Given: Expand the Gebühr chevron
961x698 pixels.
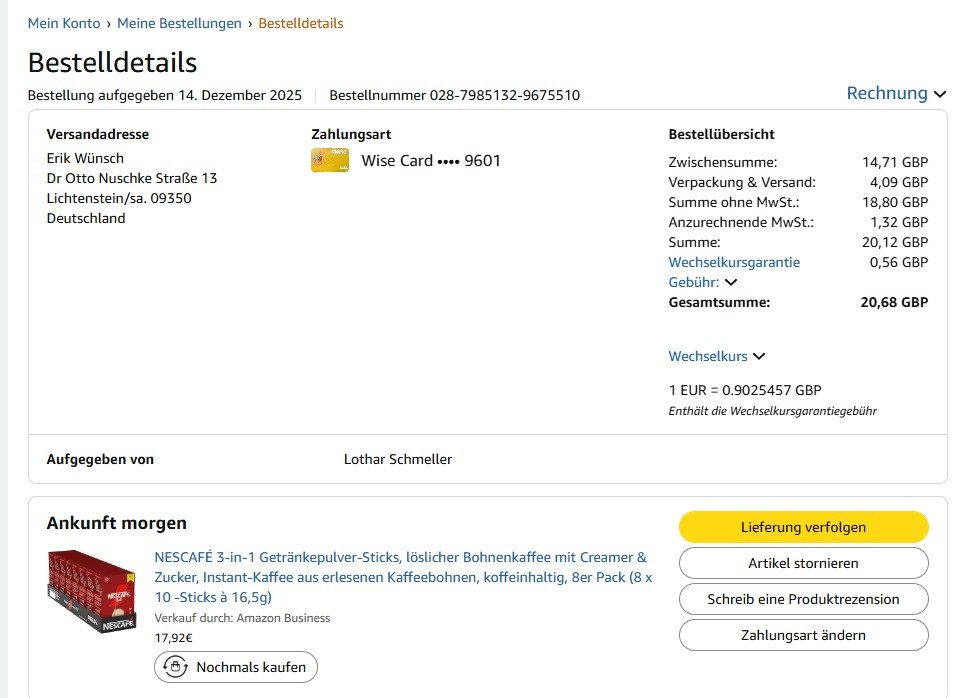Looking at the screenshot, I should pyautogui.click(x=731, y=283).
